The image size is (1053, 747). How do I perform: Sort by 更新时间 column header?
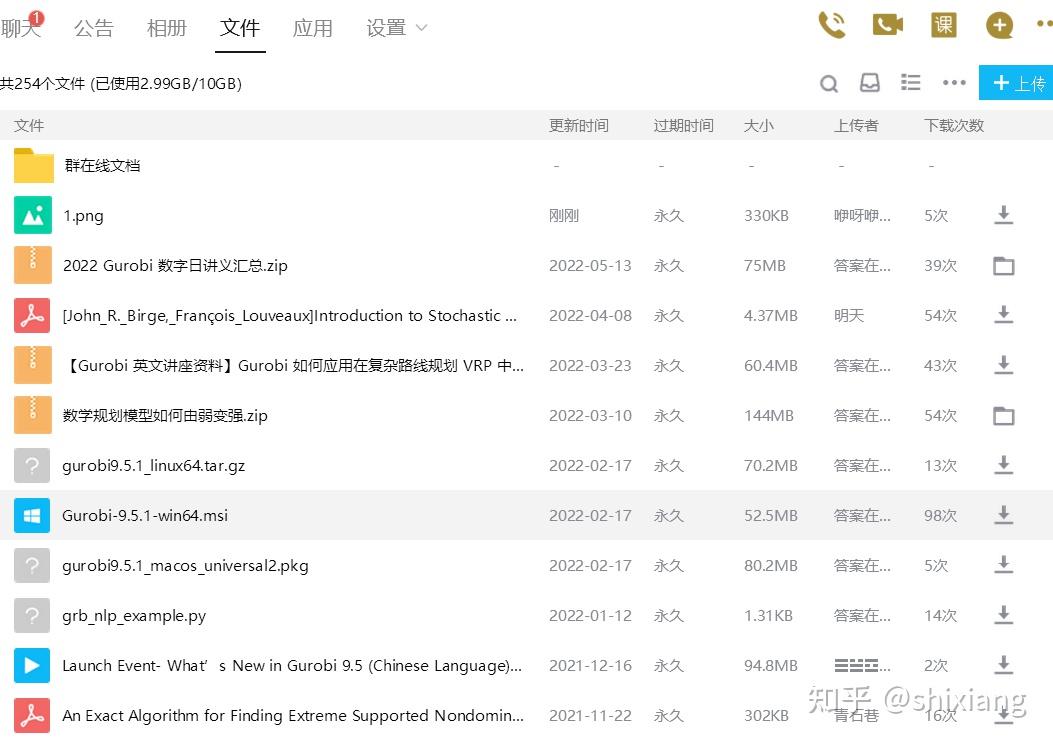pos(579,126)
